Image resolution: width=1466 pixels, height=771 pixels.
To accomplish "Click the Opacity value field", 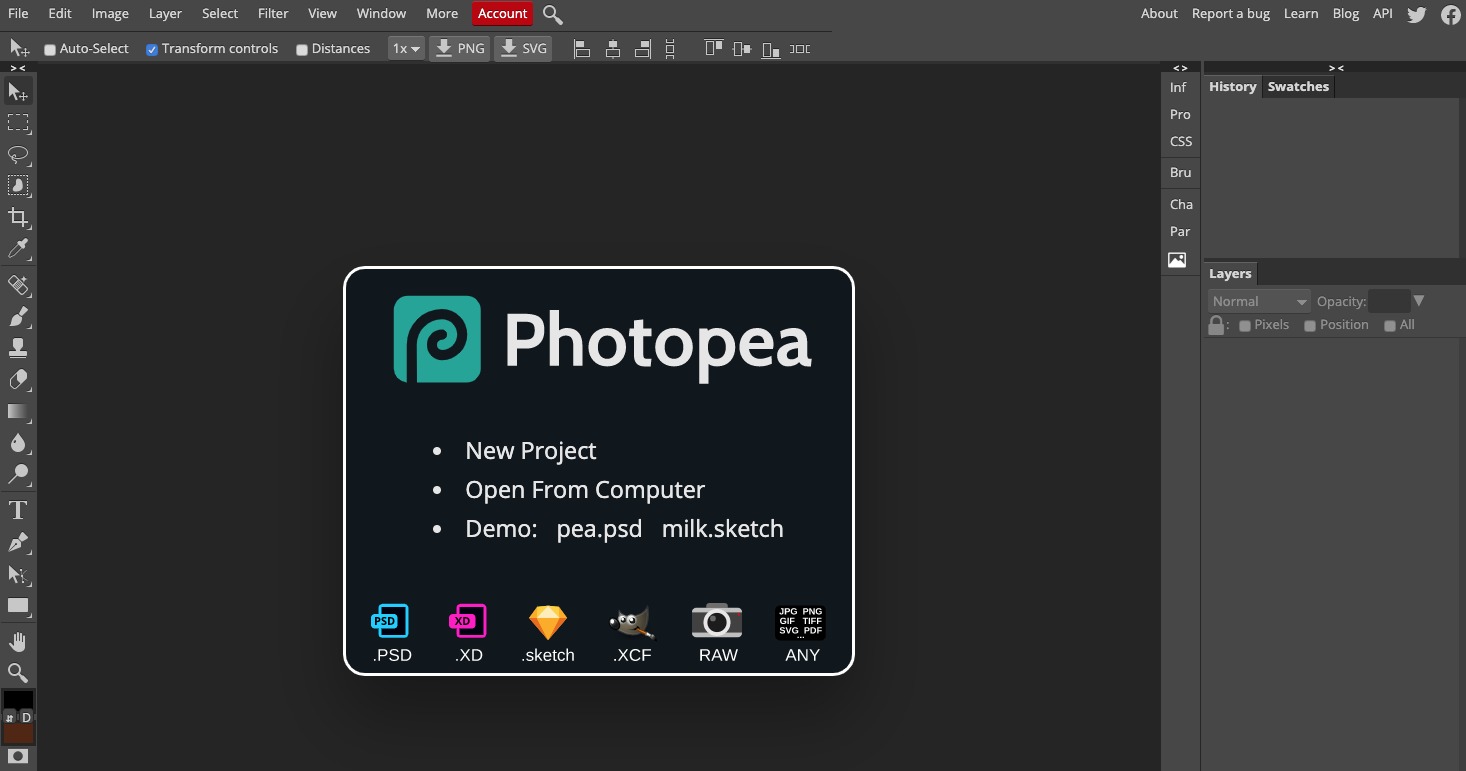I will tap(1388, 301).
